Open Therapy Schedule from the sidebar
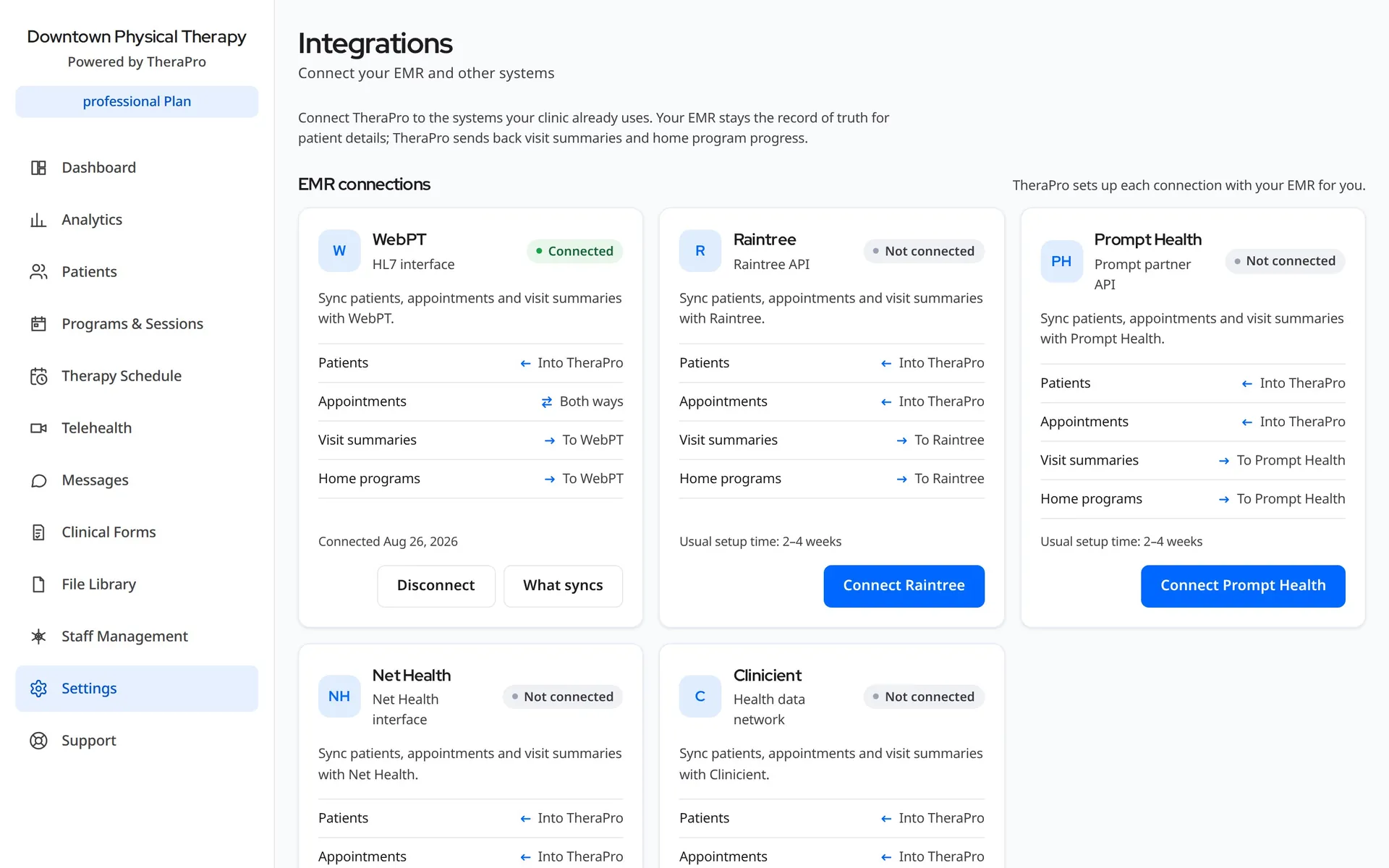This screenshot has height=868, width=1389. tap(137, 376)
